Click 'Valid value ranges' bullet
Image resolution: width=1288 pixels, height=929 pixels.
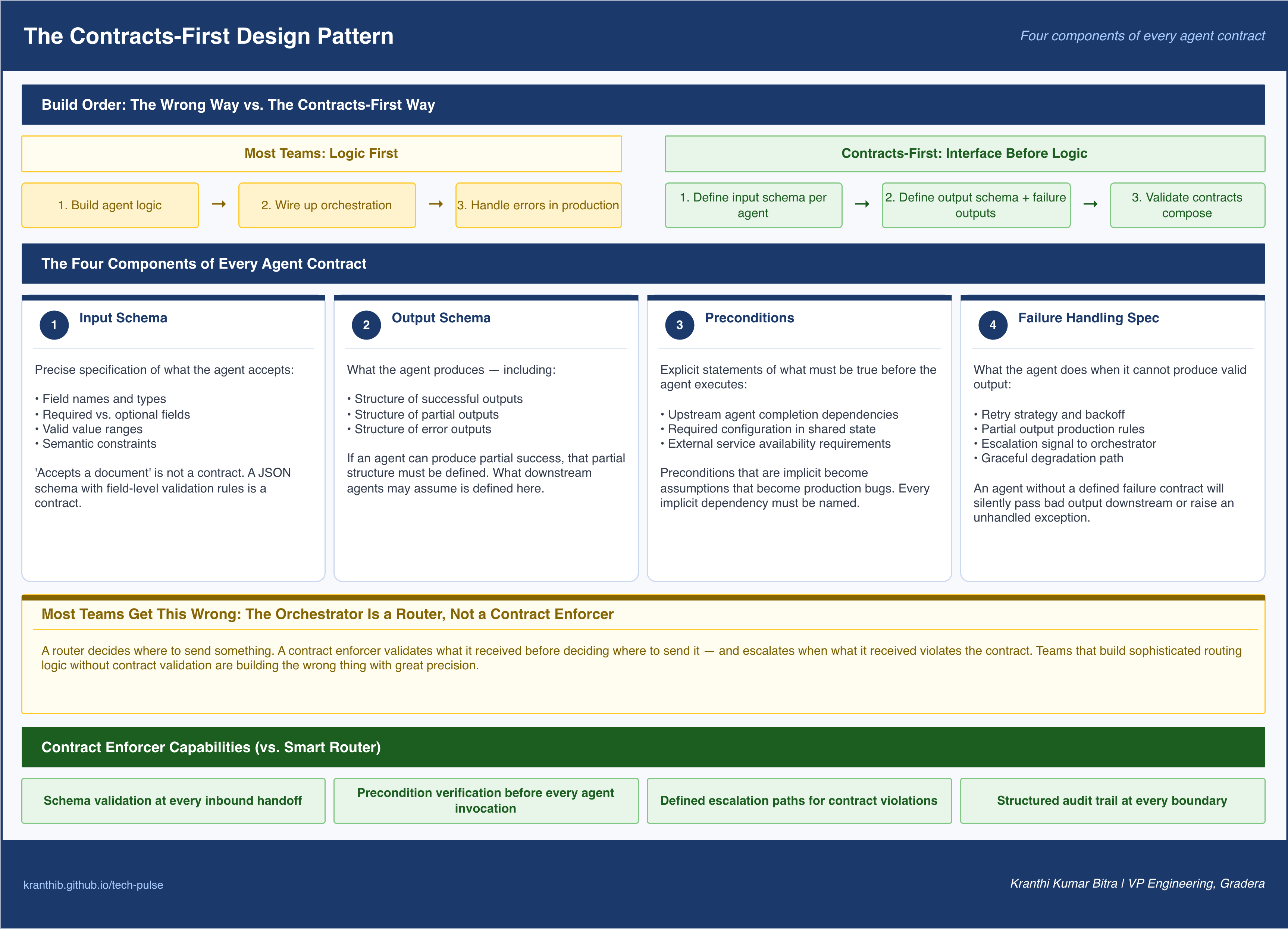(x=89, y=429)
